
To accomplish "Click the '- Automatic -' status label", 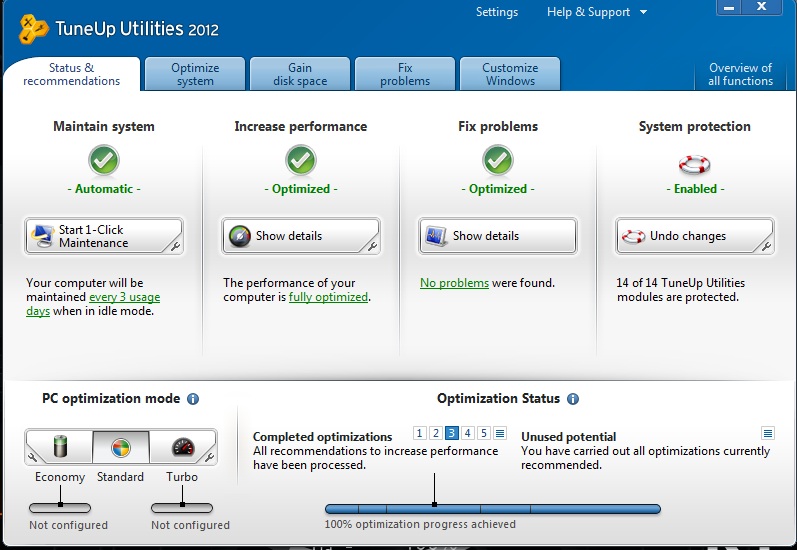I will pos(104,189).
